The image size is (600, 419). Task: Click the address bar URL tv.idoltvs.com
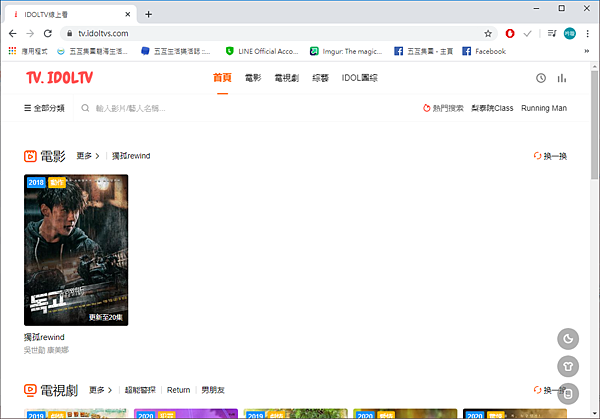tap(103, 34)
